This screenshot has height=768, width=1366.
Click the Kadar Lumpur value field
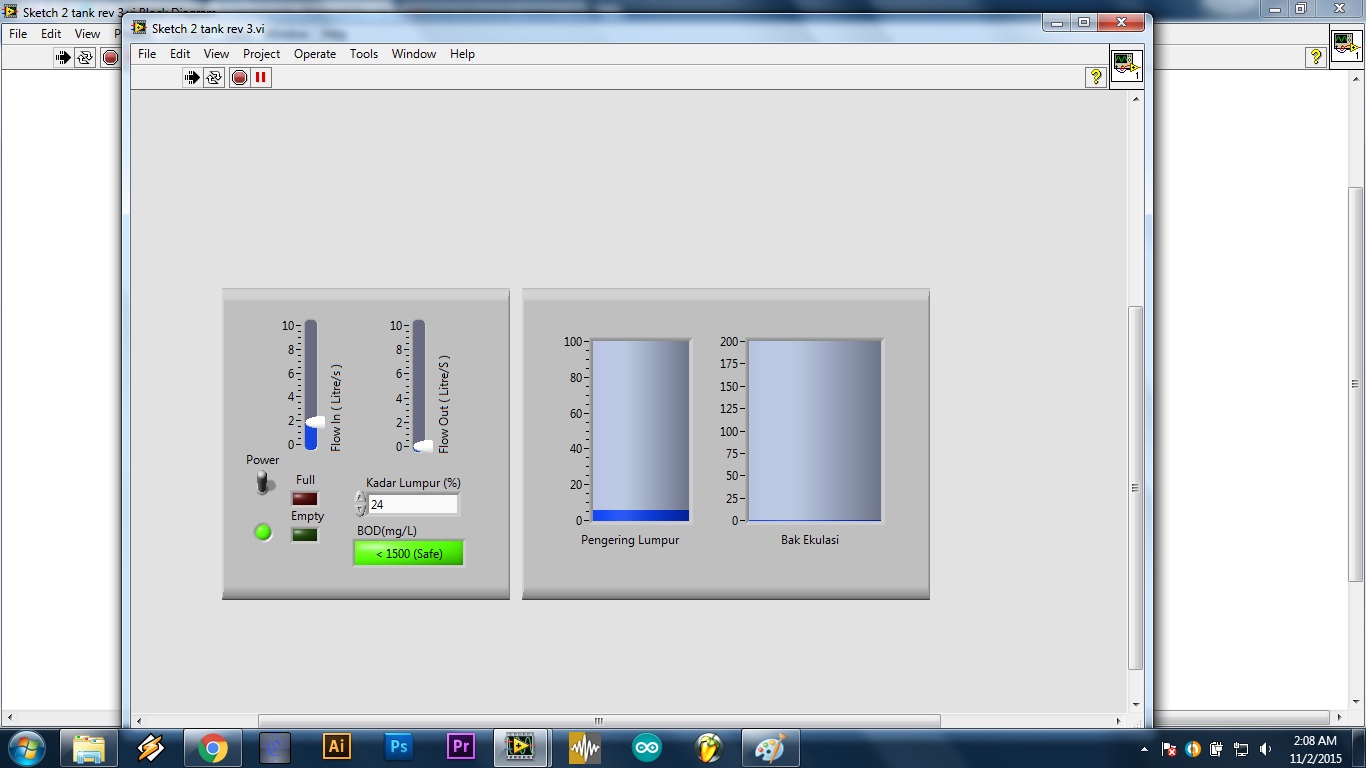(413, 505)
